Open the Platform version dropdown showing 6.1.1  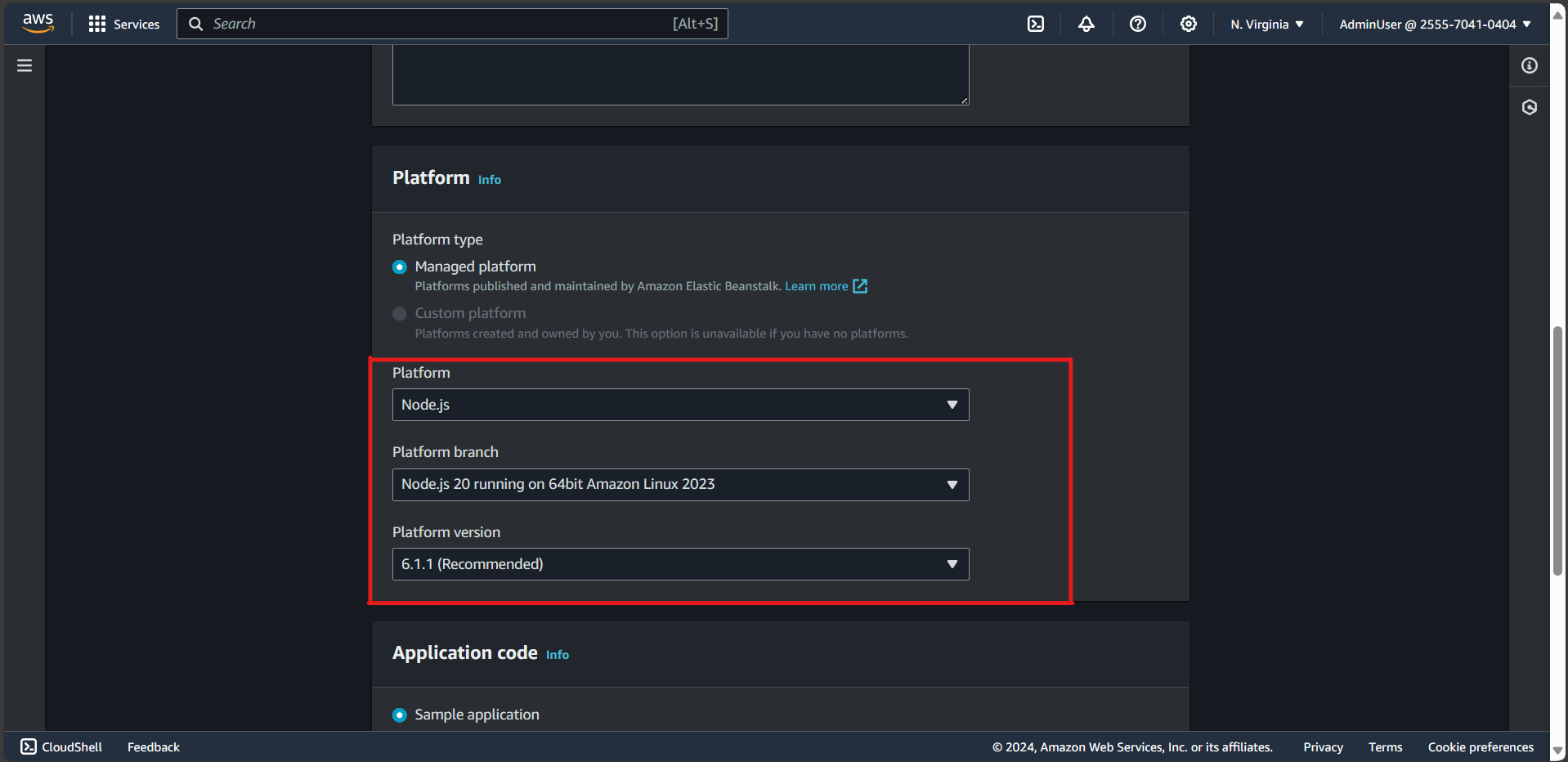coord(681,564)
